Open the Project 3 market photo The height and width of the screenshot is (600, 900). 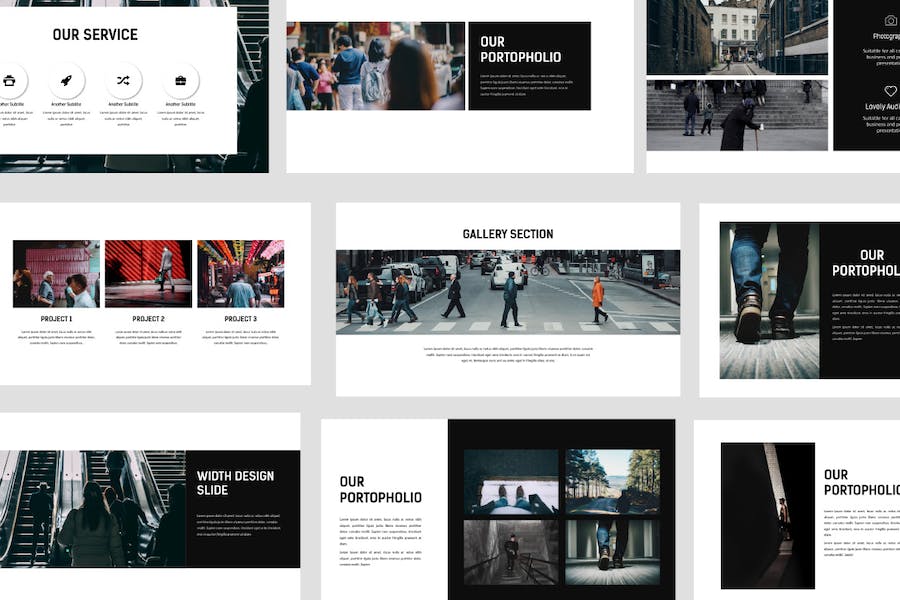[x=240, y=274]
